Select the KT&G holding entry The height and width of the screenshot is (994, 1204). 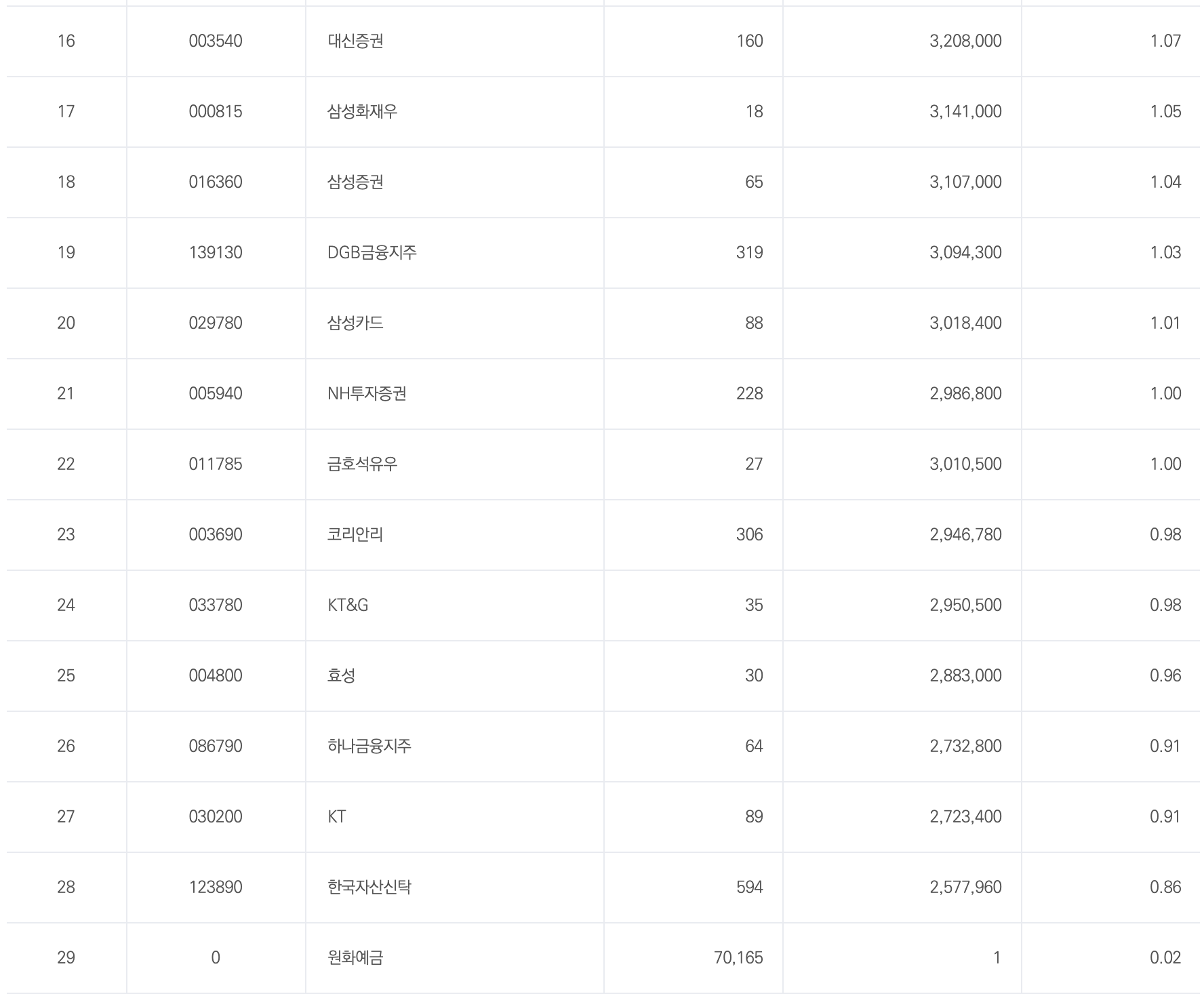[x=348, y=605]
